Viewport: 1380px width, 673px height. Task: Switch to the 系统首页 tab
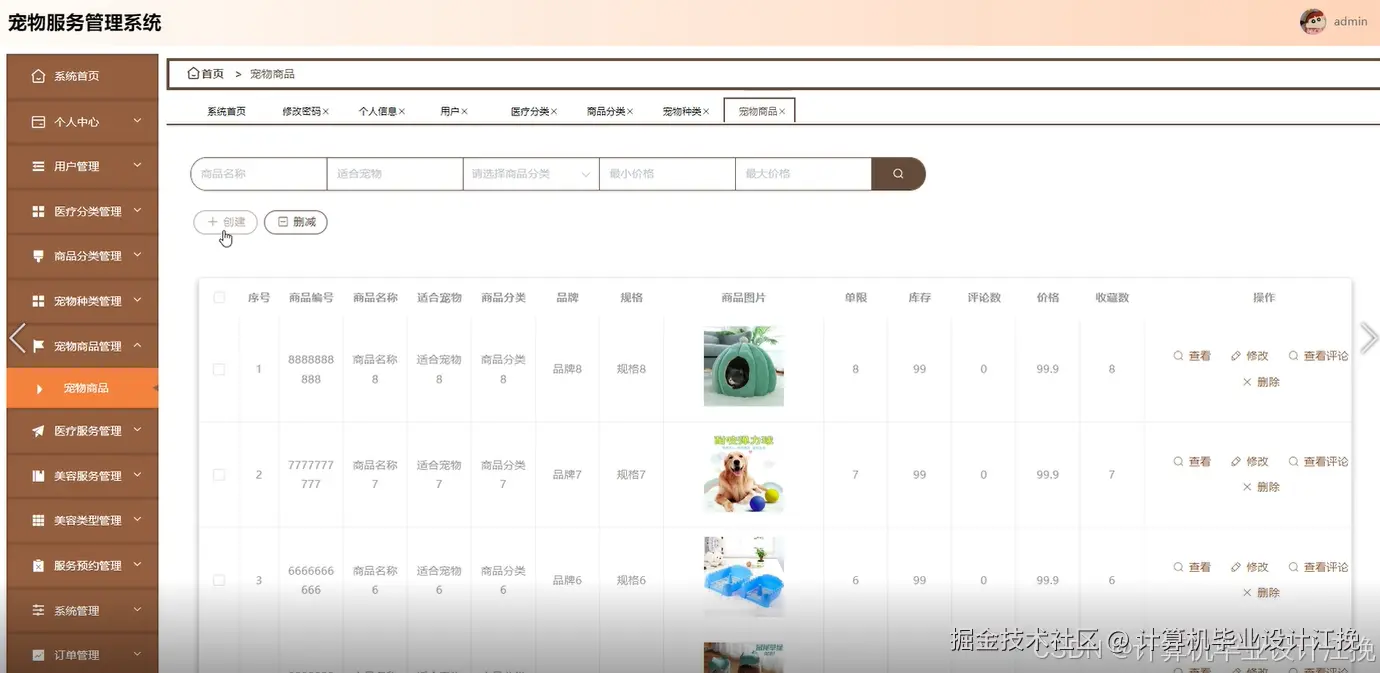pyautogui.click(x=226, y=112)
